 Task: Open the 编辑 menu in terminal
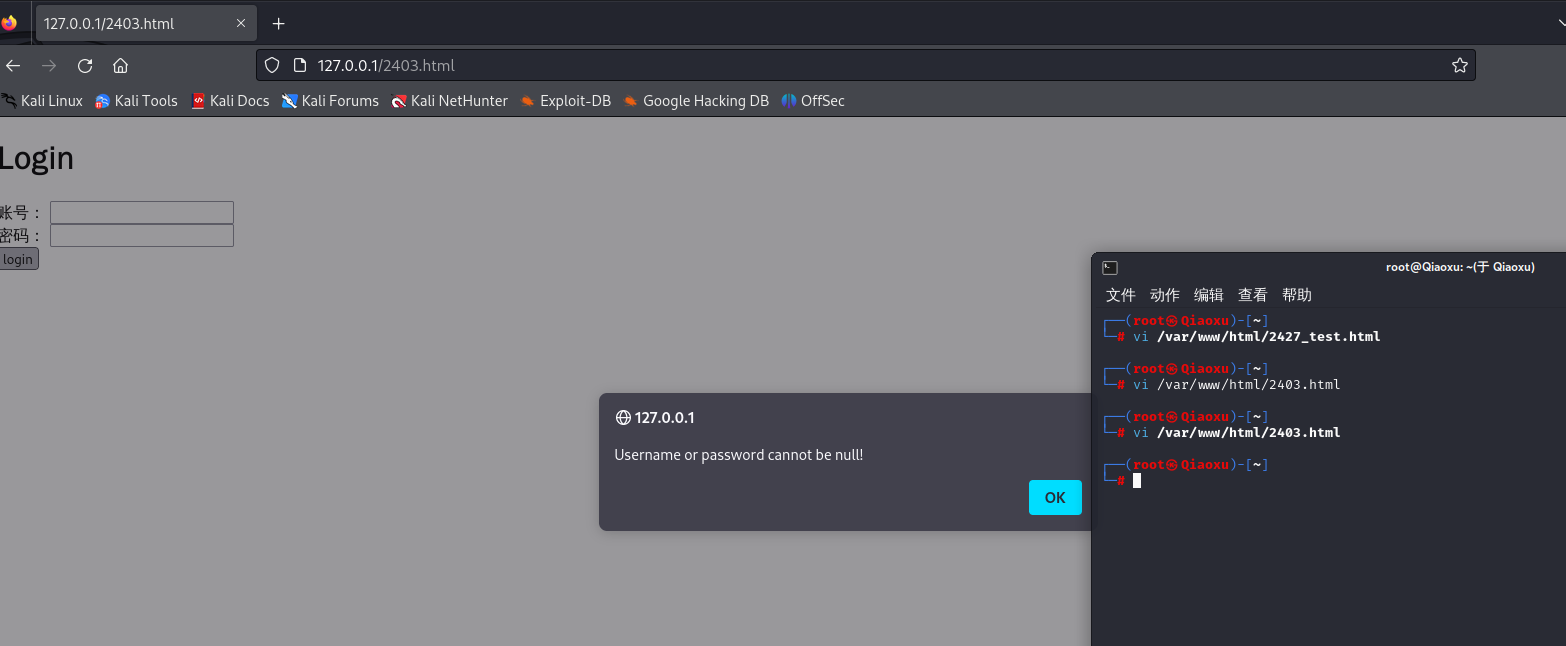pyautogui.click(x=1209, y=295)
